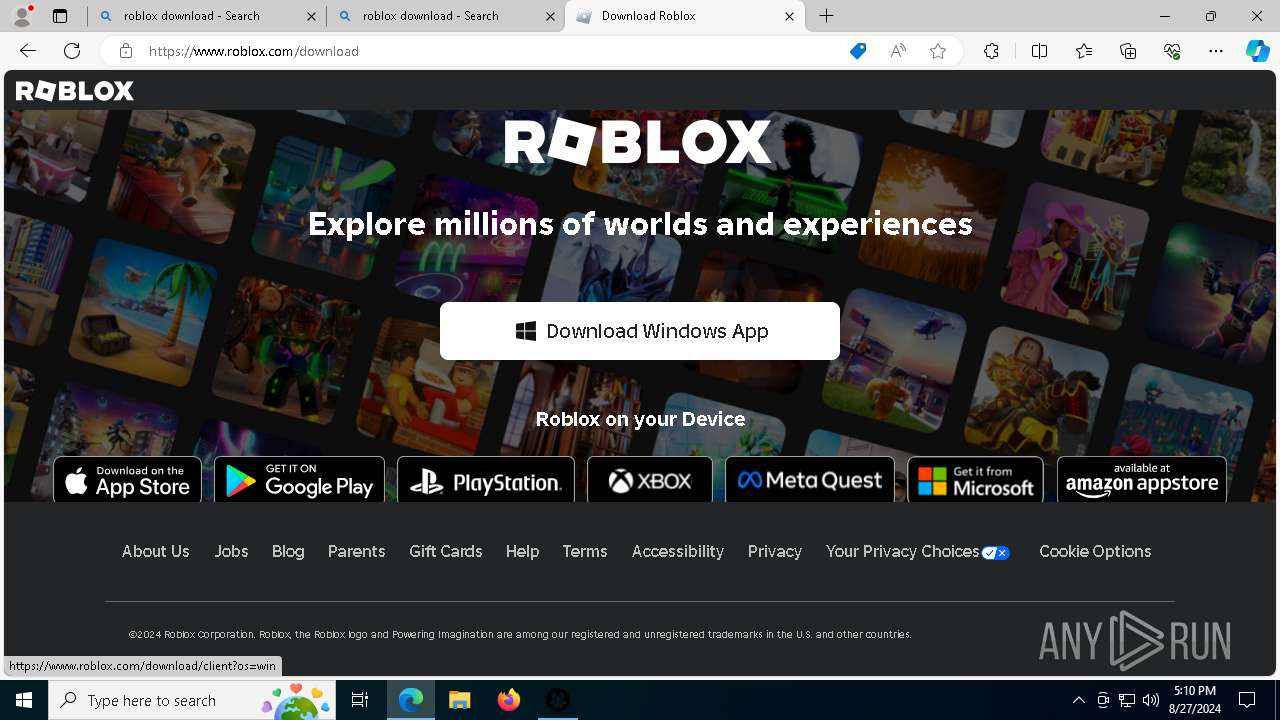Open the Copilot sidebar
This screenshot has height=720, width=1280.
(x=1257, y=51)
